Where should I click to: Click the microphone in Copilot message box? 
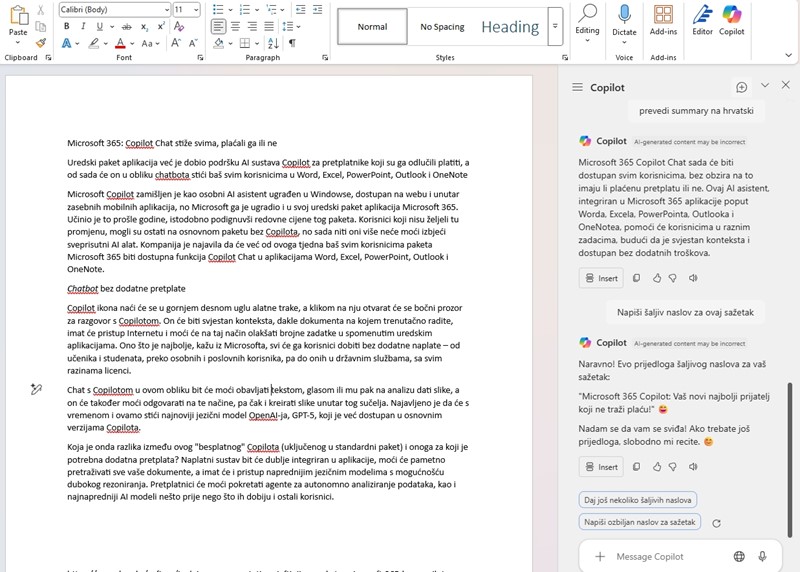click(762, 556)
